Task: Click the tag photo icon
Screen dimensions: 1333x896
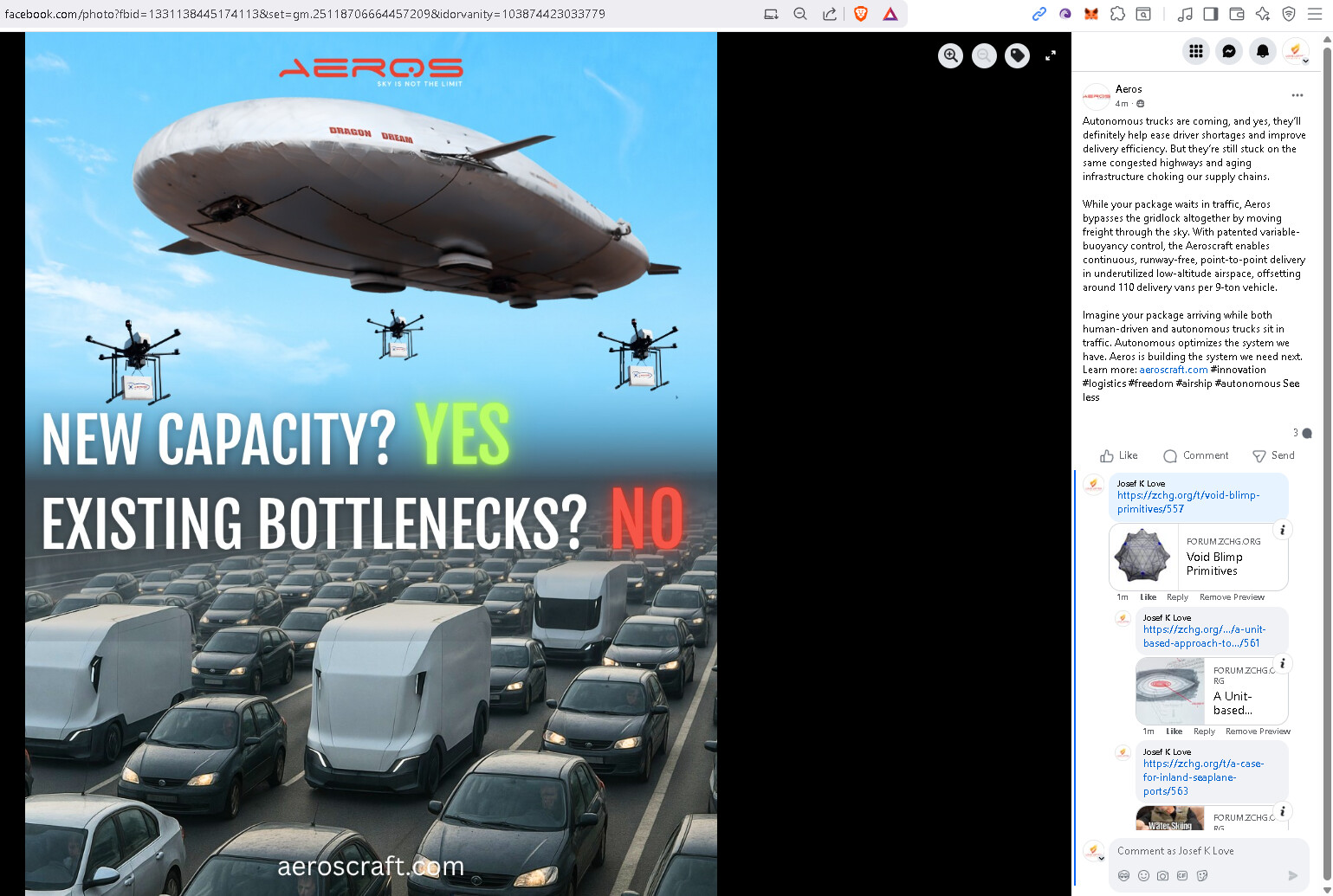Action: (1017, 55)
